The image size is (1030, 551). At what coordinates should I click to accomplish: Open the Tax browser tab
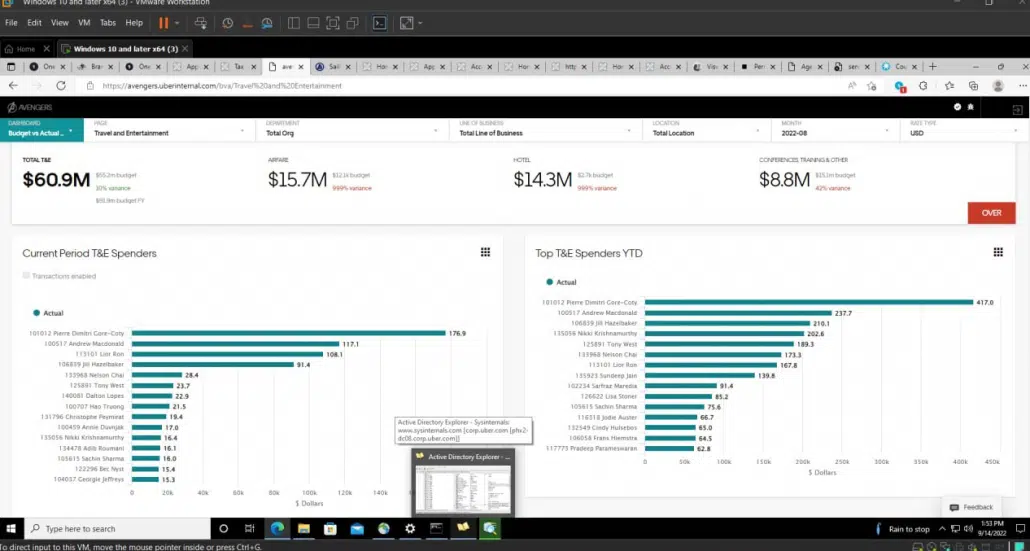point(240,66)
